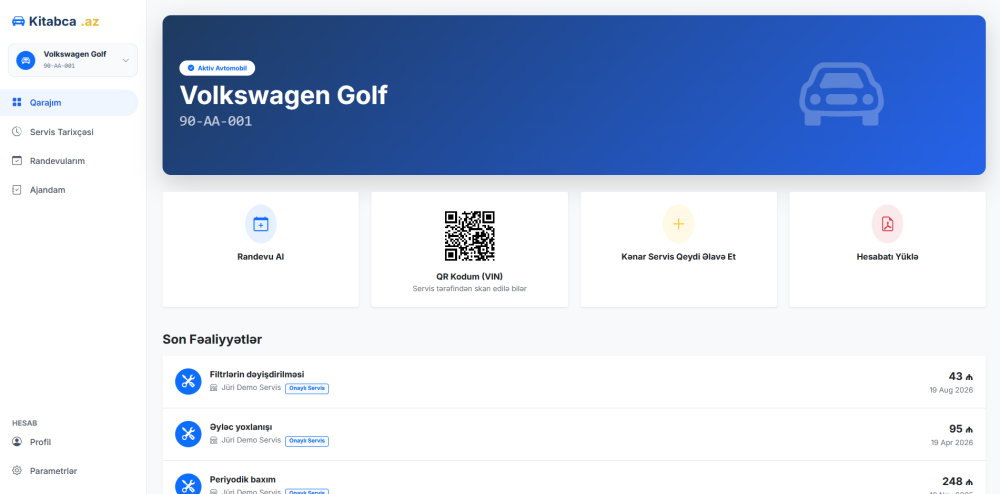The image size is (1000, 494).
Task: Open Randevularım in the sidebar
Action: 69,161
